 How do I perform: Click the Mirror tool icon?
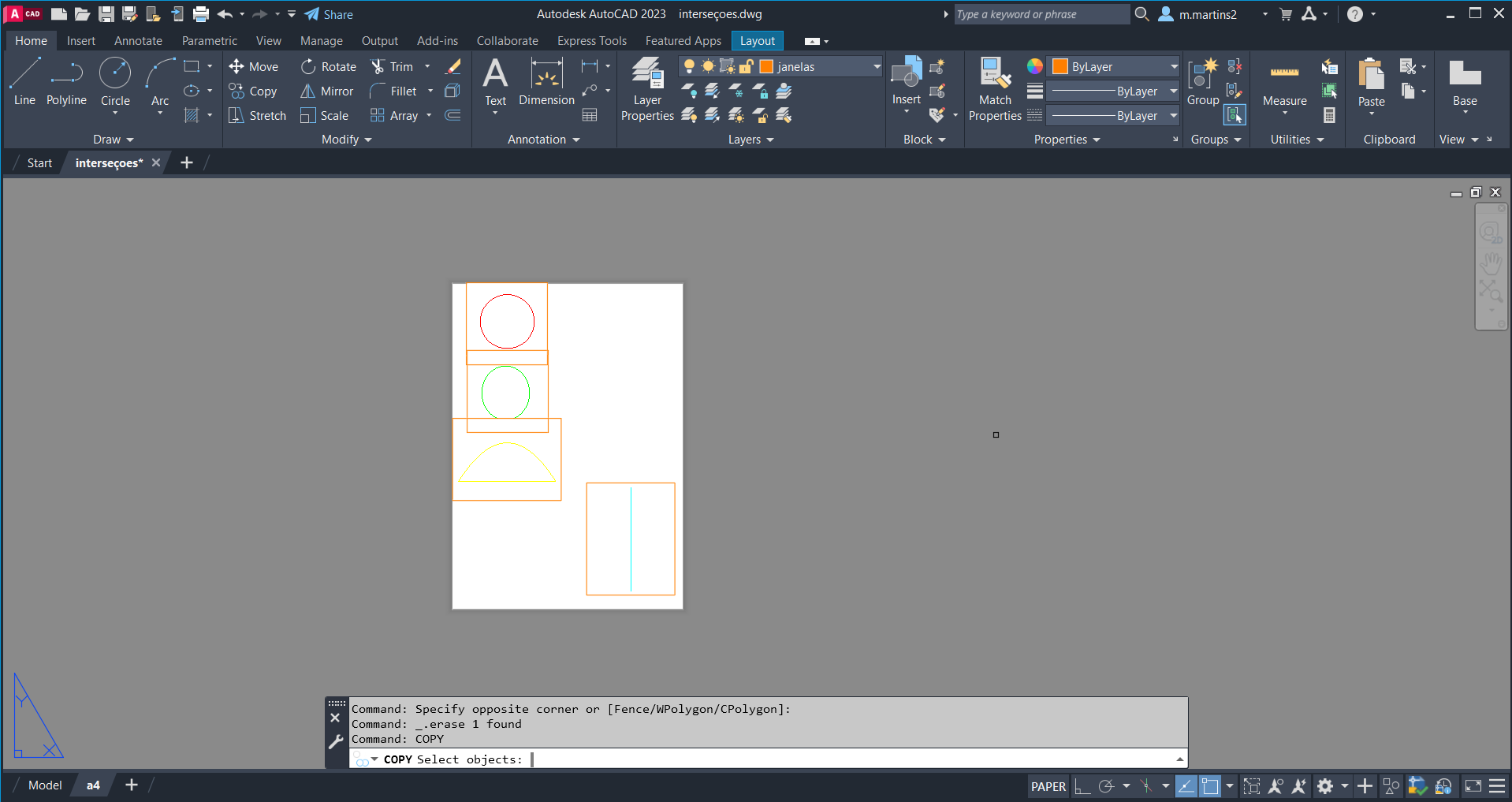tap(307, 91)
